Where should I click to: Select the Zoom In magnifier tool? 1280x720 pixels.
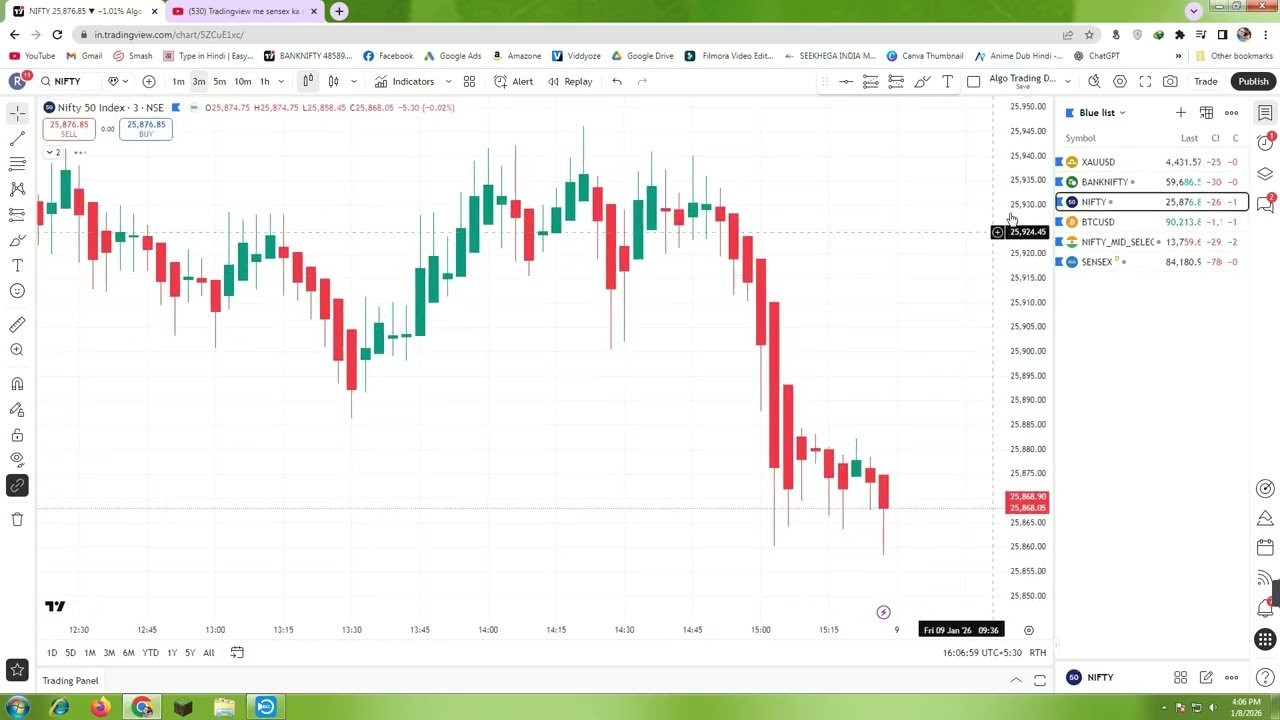pyautogui.click(x=16, y=349)
